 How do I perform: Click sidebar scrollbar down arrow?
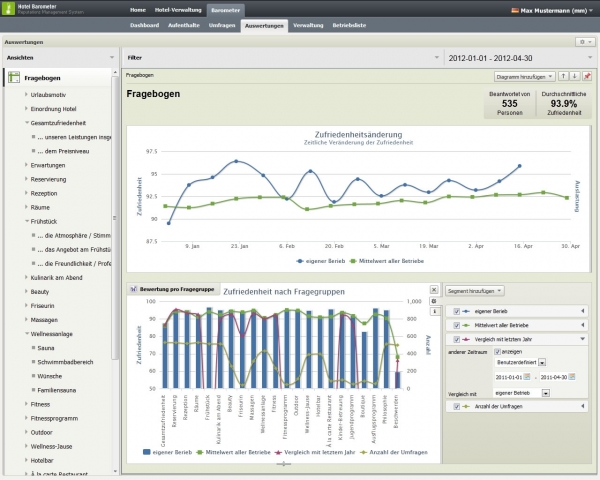pos(115,471)
